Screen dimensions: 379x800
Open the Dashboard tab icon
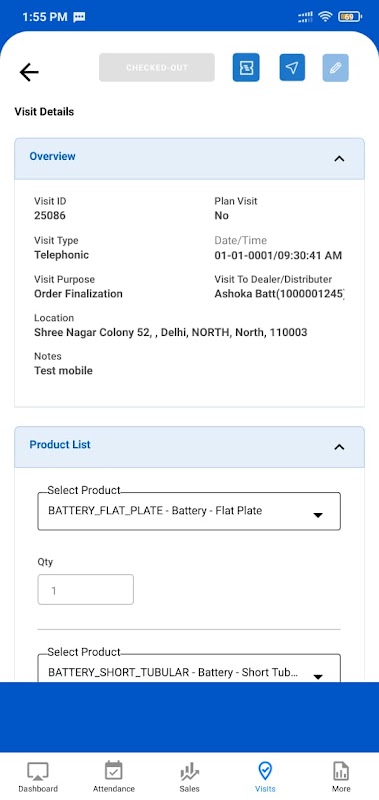tap(38, 770)
